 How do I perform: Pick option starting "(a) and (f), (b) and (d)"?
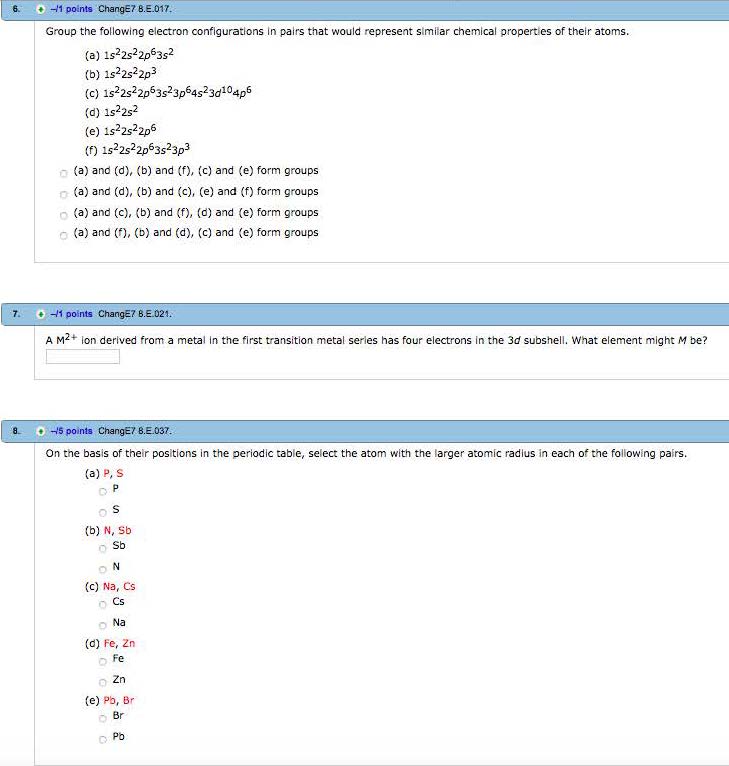coord(63,233)
